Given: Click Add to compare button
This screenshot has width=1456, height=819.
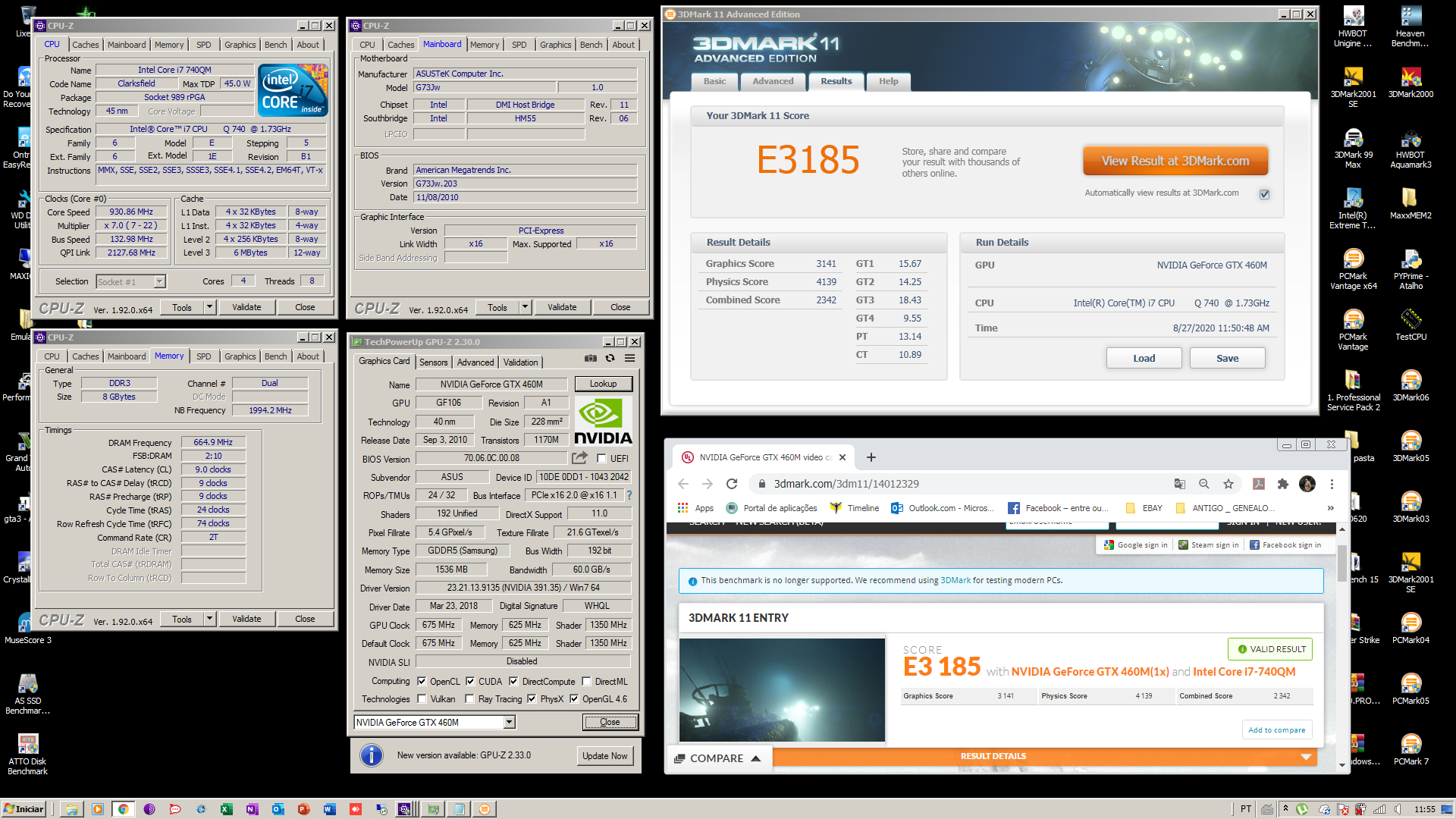Looking at the screenshot, I should pyautogui.click(x=1276, y=730).
